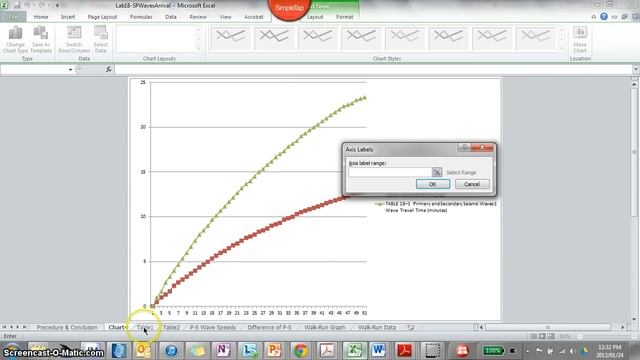The width and height of the screenshot is (640, 360).
Task: Click the Insert Worksheet icon after Walk-Run Data
Action: 411,327
